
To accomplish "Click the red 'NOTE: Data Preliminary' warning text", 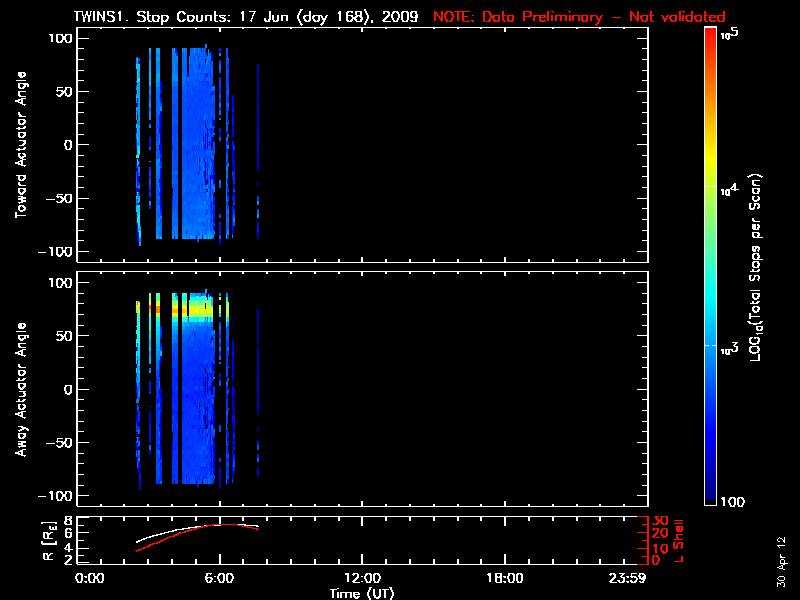I will 579,17.
